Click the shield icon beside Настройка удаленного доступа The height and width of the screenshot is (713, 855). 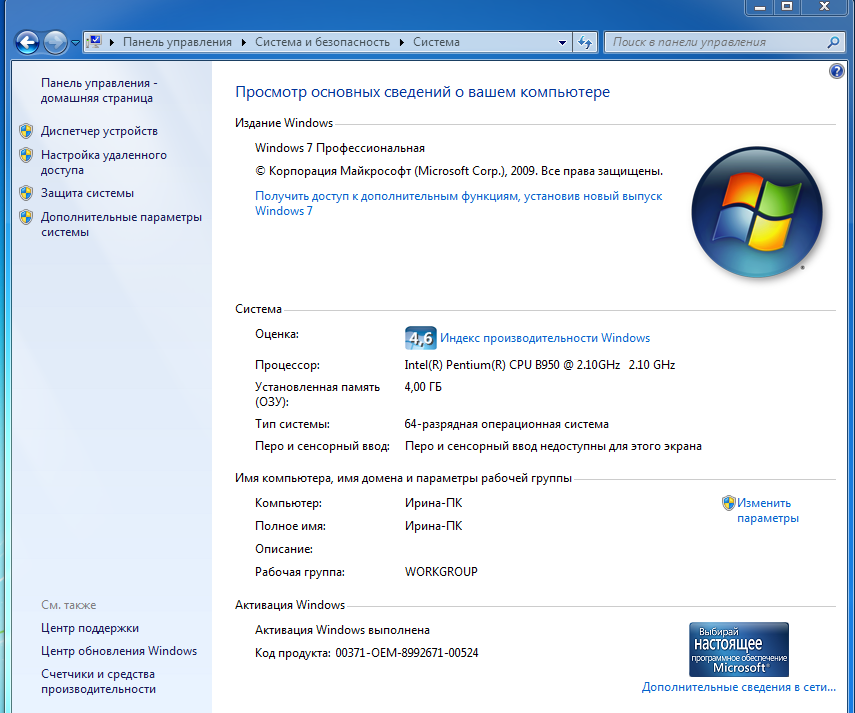pyautogui.click(x=26, y=155)
